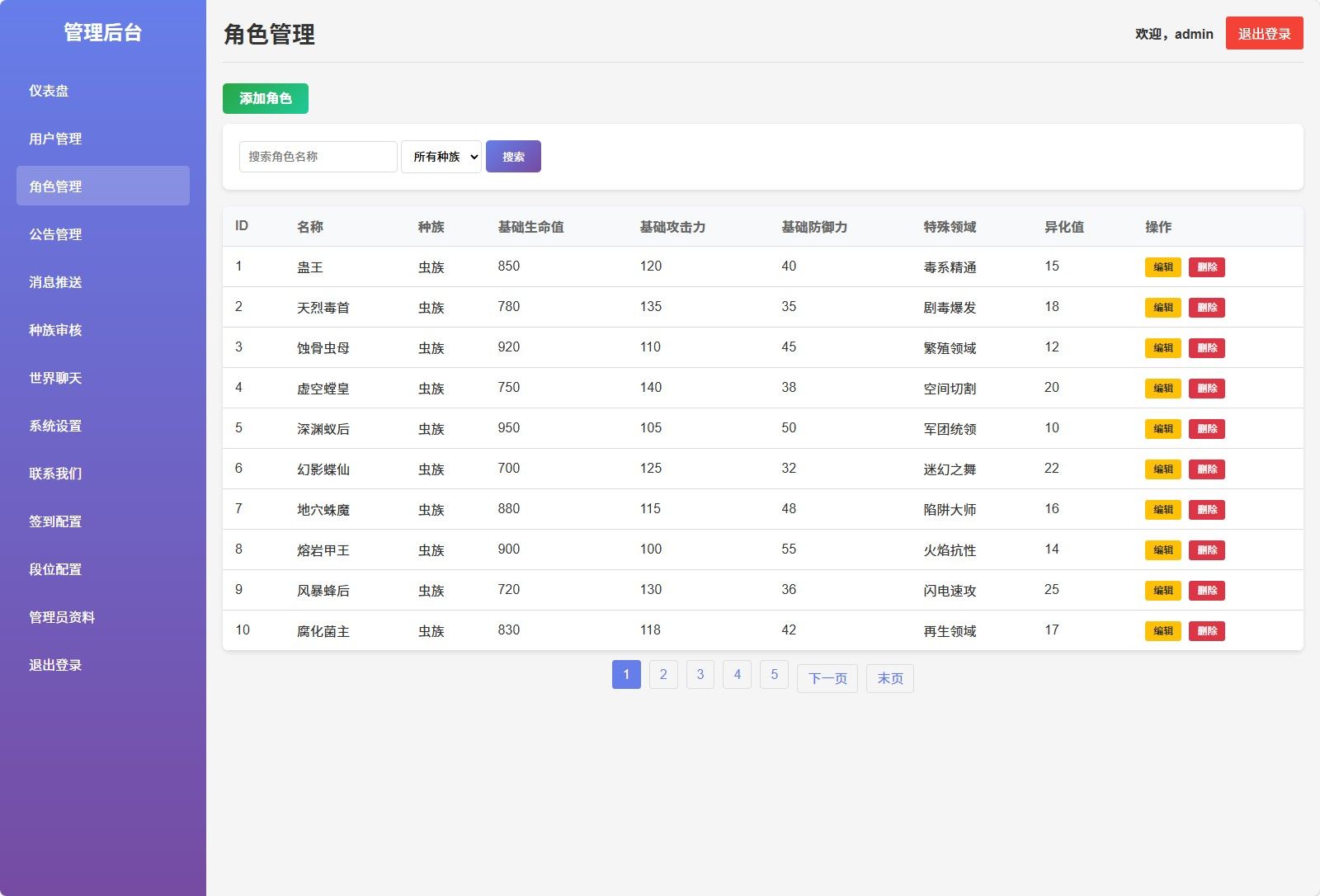The image size is (1320, 896).
Task: Delete the 天烈毒首 role
Action: (x=1207, y=307)
